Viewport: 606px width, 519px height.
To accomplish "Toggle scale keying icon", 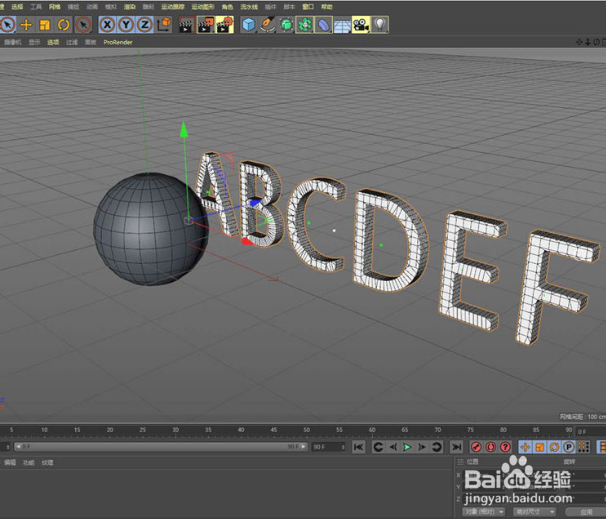I will [x=540, y=447].
